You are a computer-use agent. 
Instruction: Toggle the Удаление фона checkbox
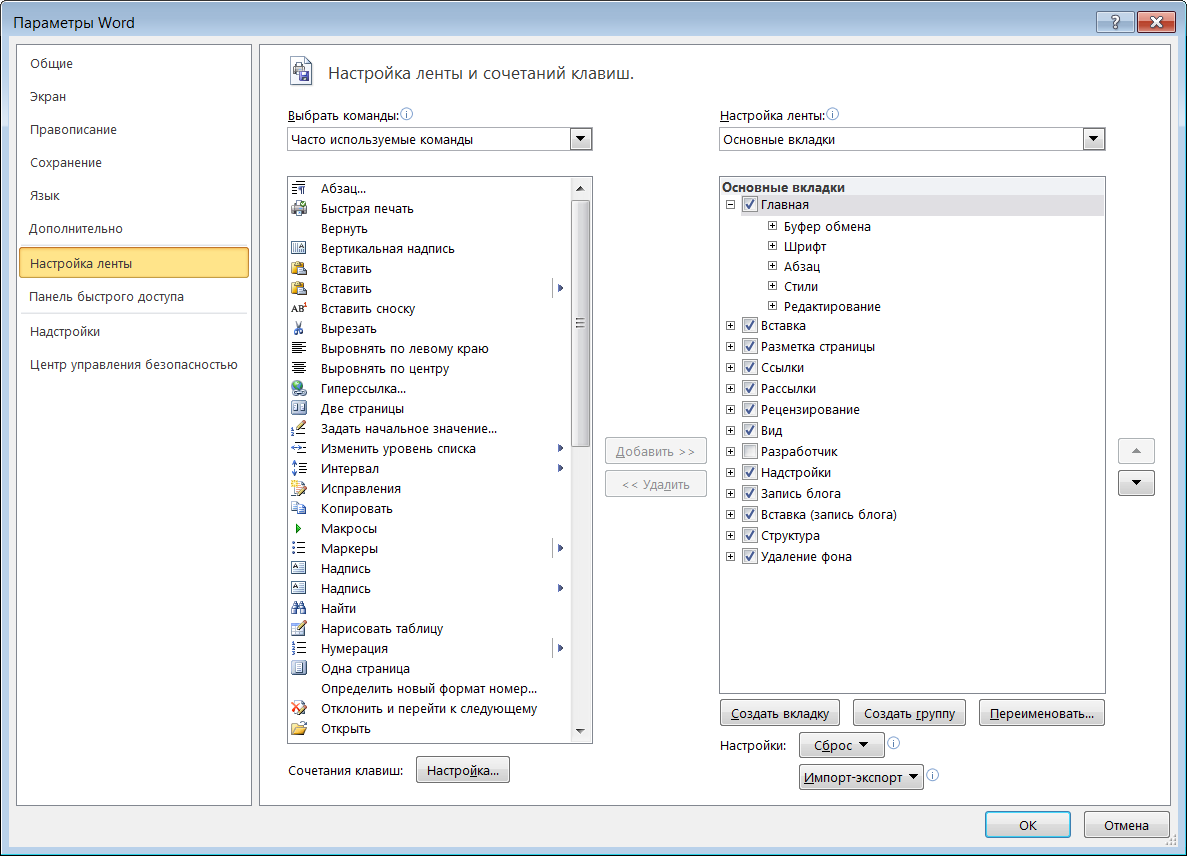tap(749, 556)
